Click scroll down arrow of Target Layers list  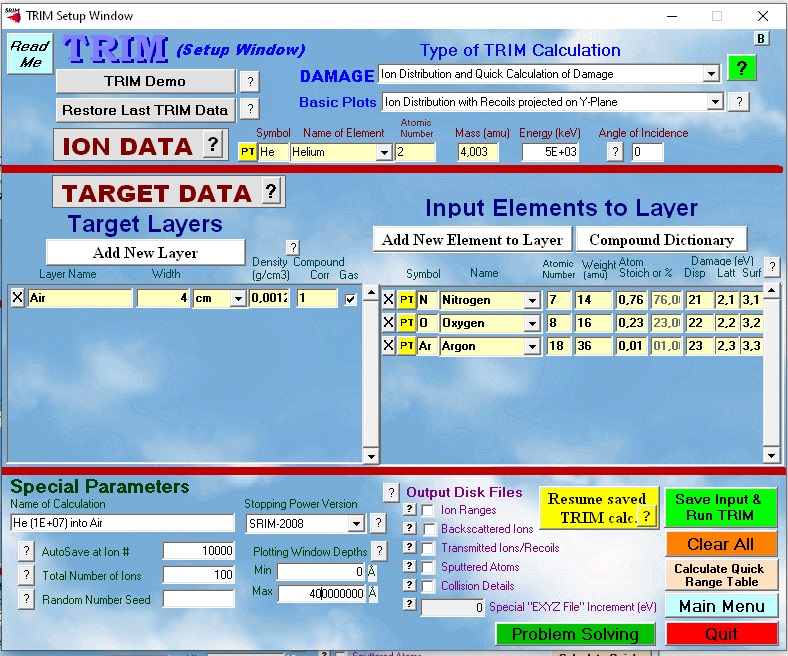pos(371,456)
